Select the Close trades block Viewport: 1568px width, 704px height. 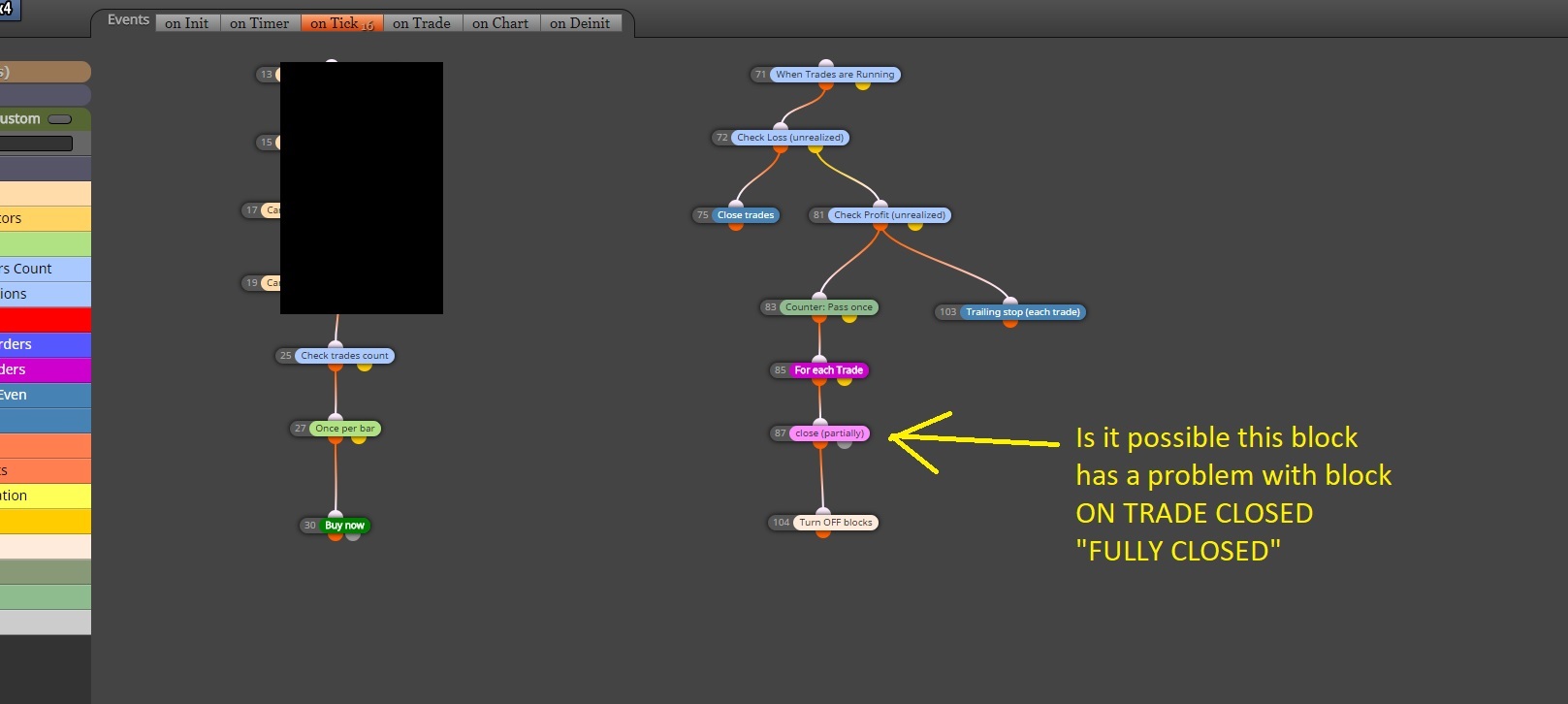coord(746,215)
